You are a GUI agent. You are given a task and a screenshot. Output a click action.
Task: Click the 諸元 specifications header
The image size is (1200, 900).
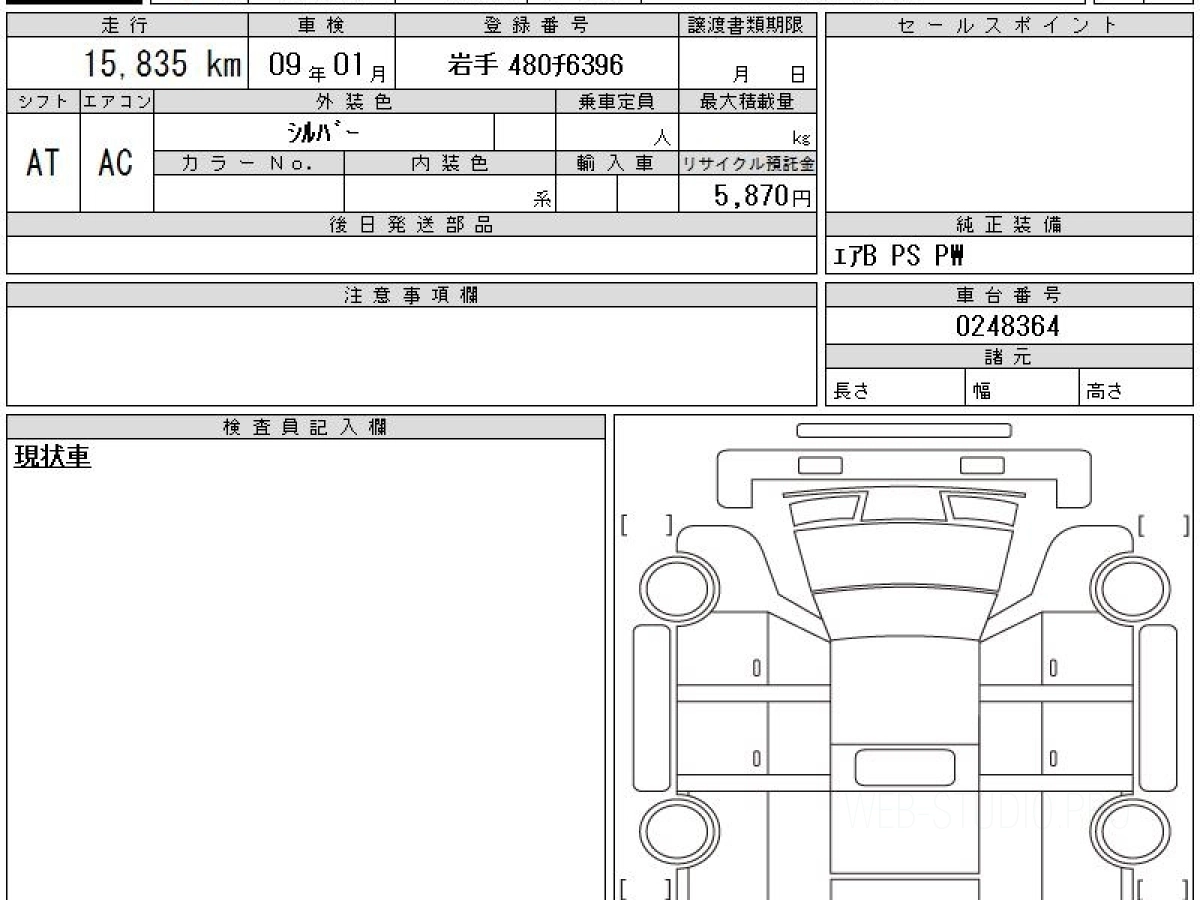coord(1009,357)
